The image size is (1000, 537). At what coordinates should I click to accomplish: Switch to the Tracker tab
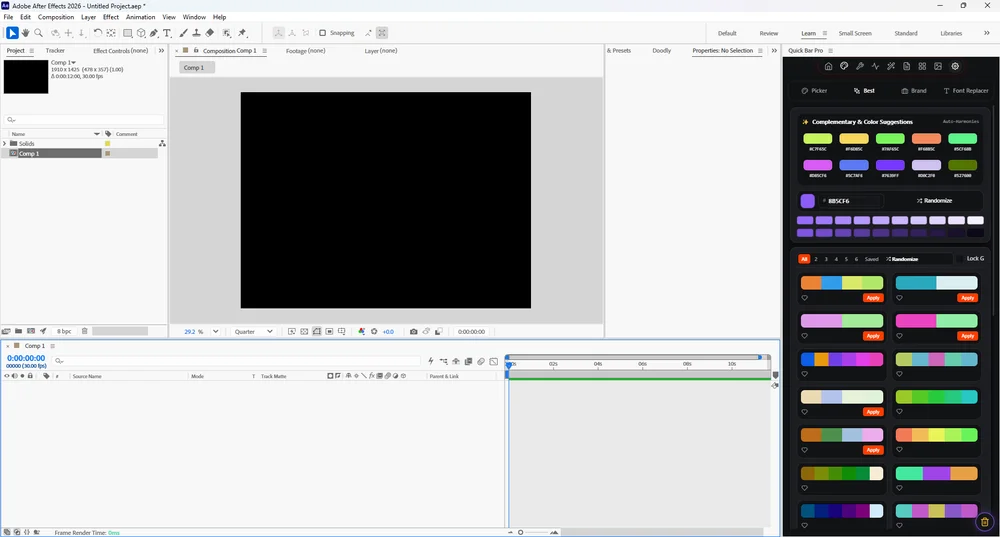[x=55, y=50]
